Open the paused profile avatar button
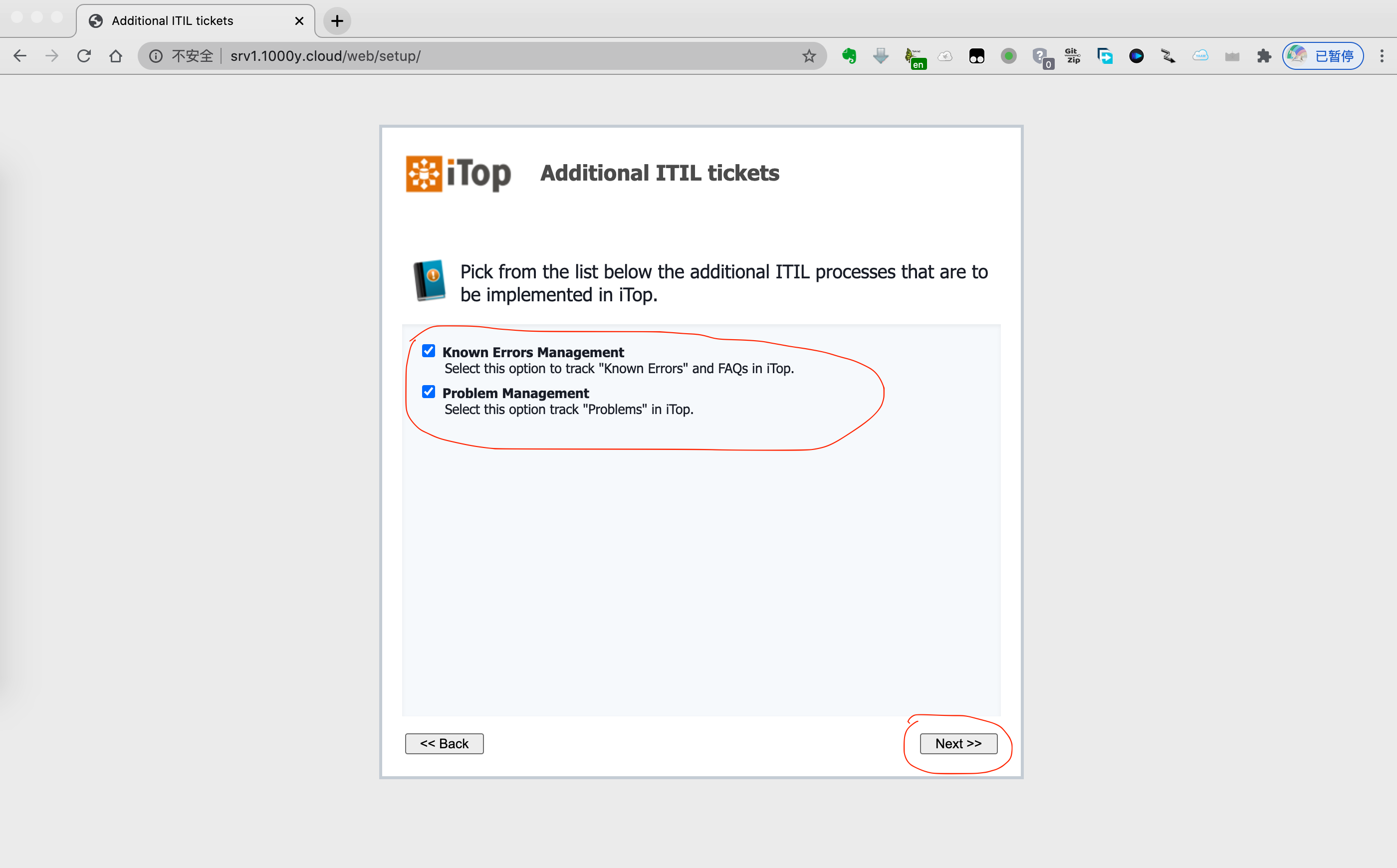Screen dimensions: 1397x868 pos(1323,56)
